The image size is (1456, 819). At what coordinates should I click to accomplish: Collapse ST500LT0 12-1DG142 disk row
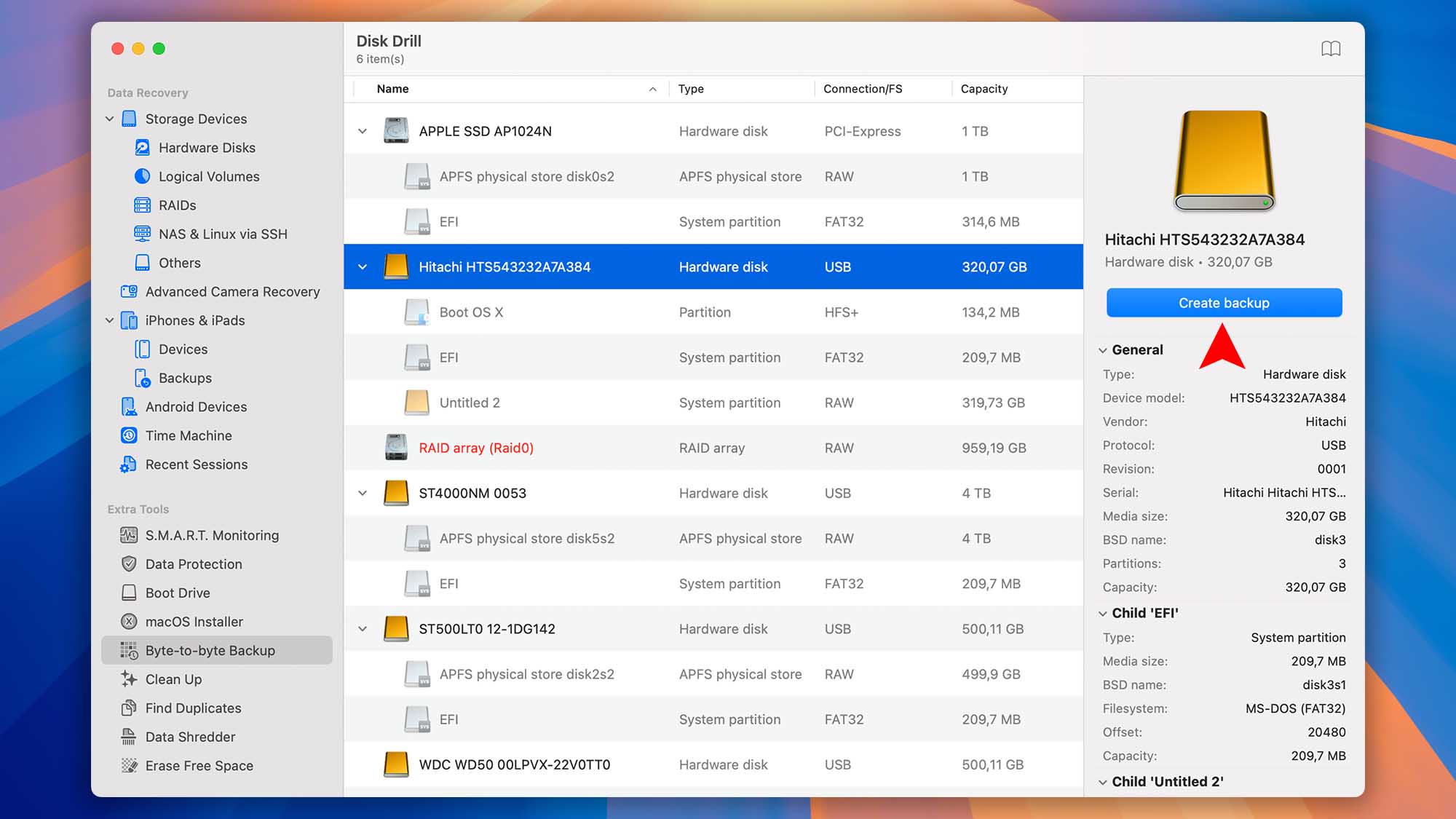pos(363,629)
